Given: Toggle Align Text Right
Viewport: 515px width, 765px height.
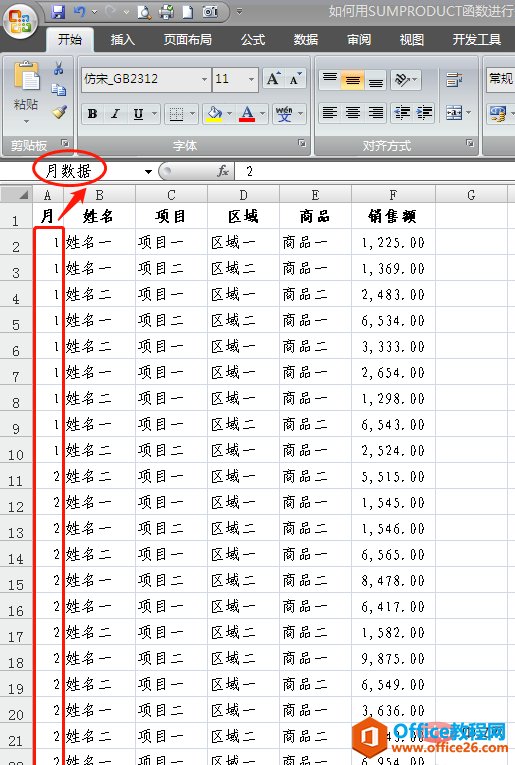Looking at the screenshot, I should tap(376, 113).
